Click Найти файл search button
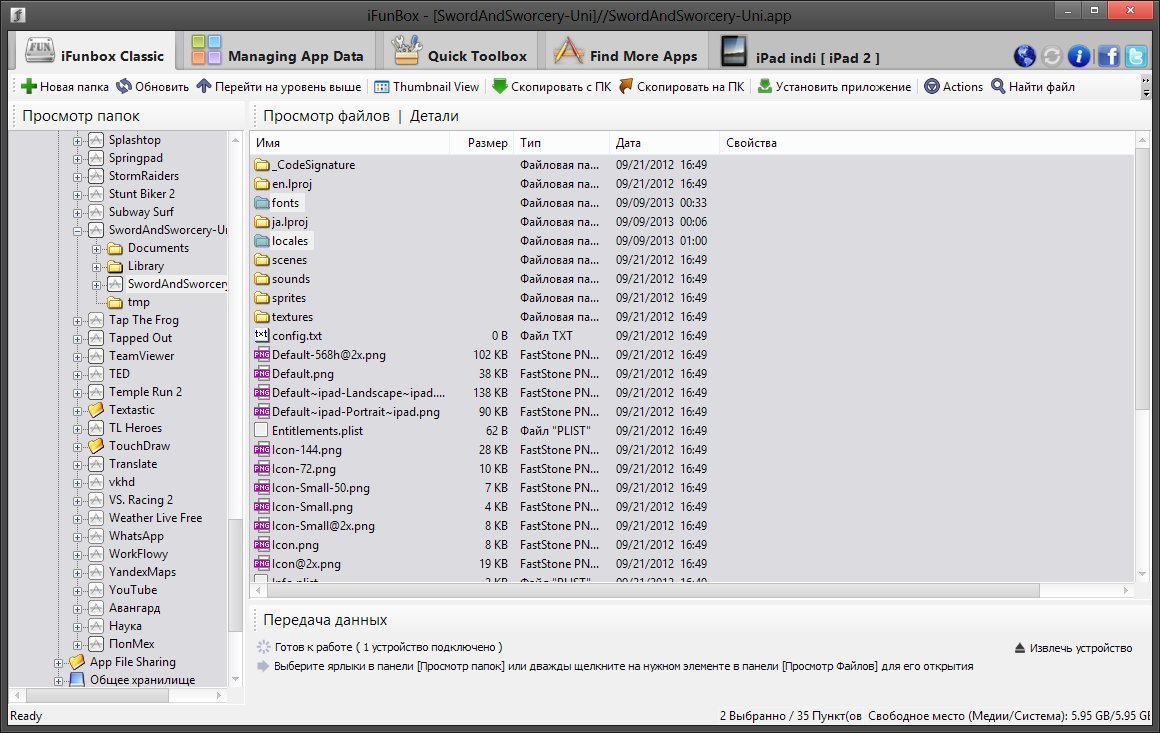This screenshot has height=733, width=1160. pos(1032,87)
